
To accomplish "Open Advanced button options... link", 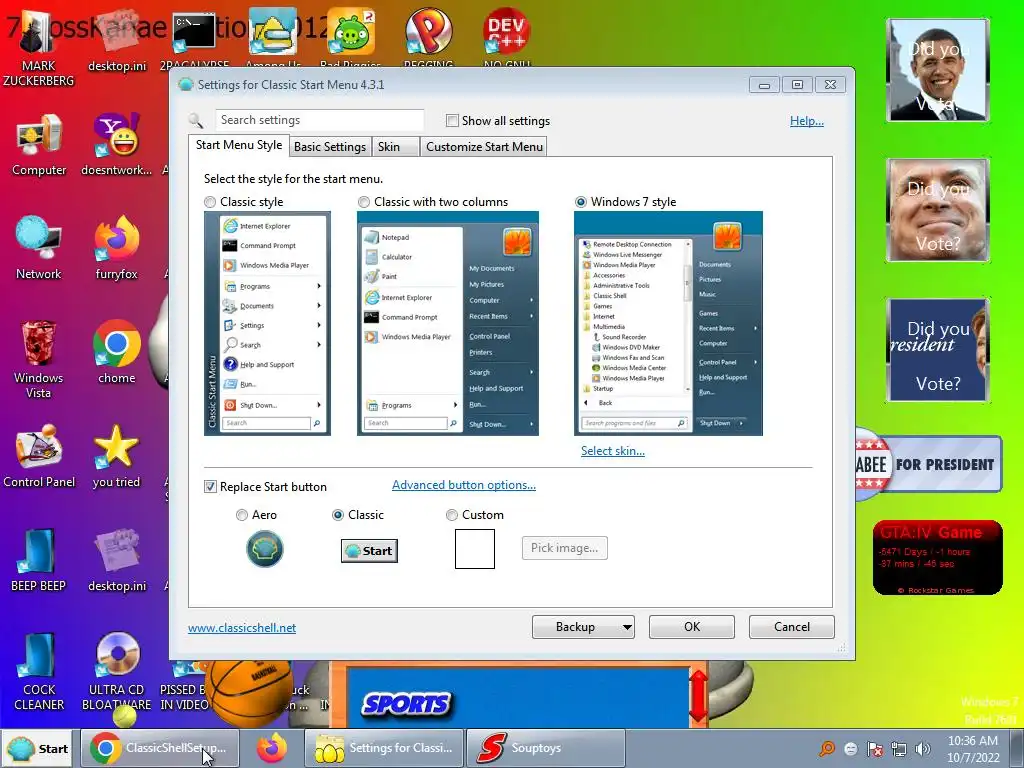I will pyautogui.click(x=464, y=485).
